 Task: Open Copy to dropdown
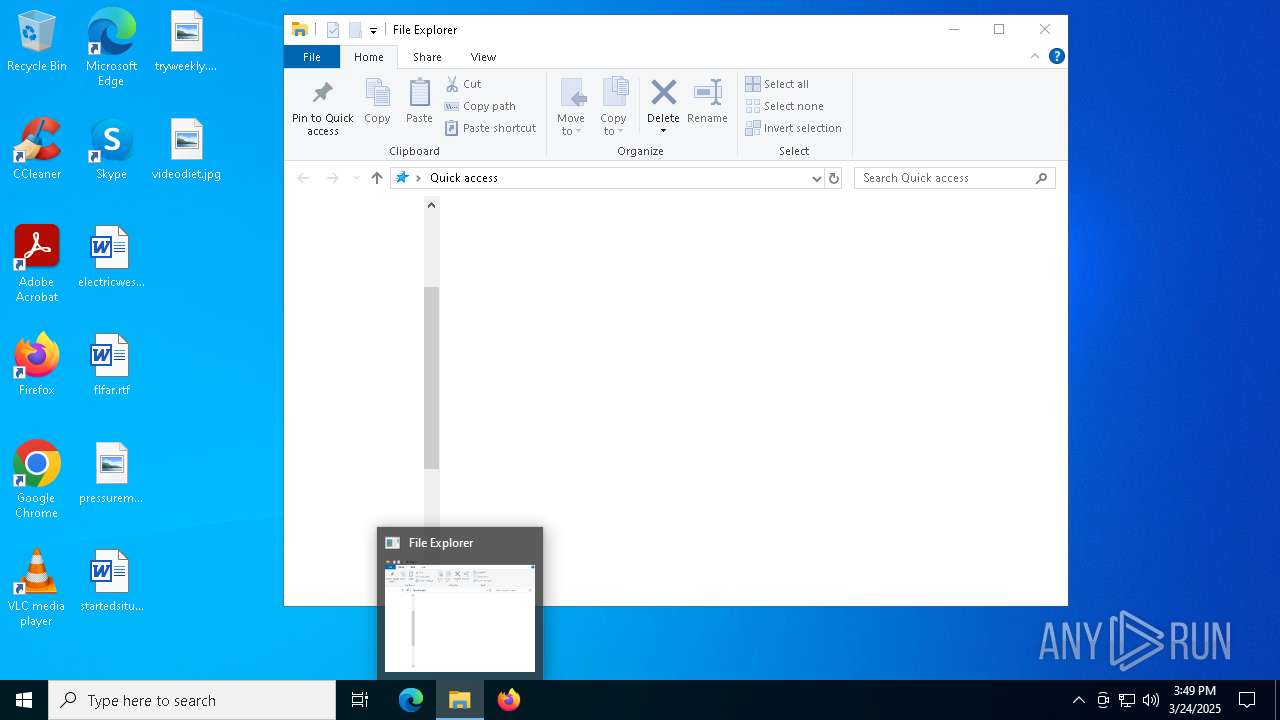pos(614,107)
